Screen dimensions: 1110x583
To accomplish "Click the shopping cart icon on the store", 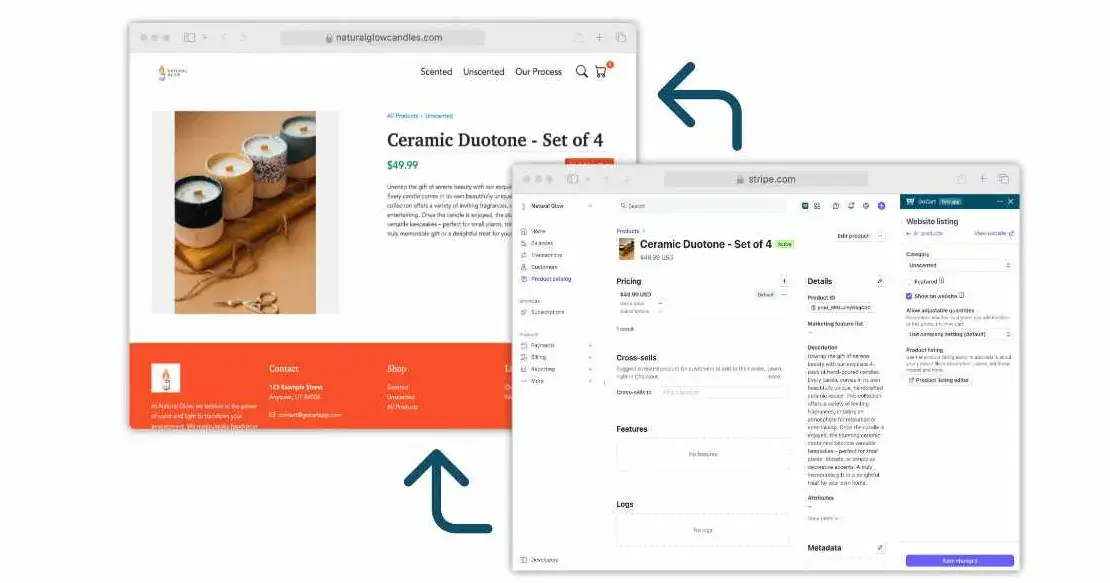I will pyautogui.click(x=601, y=72).
